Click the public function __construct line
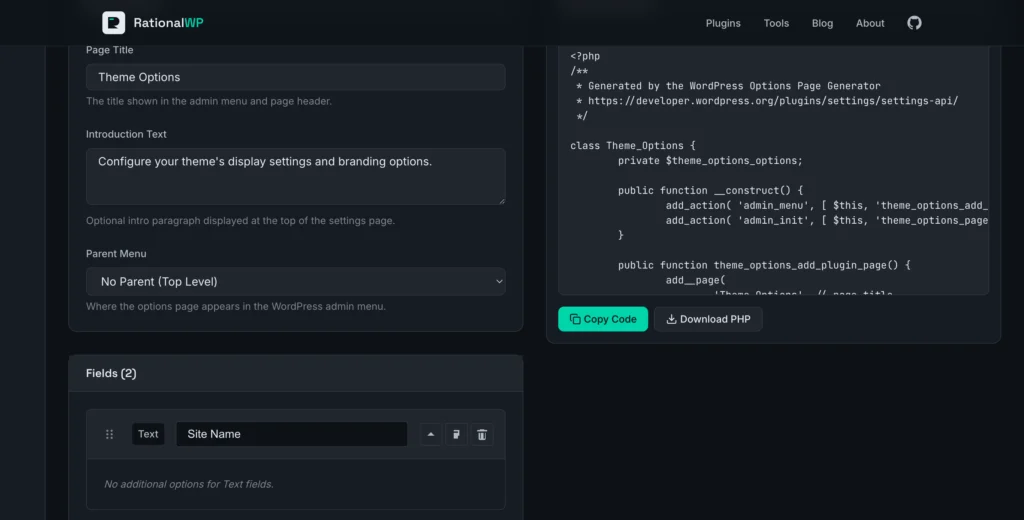This screenshot has width=1024, height=520. pos(711,190)
